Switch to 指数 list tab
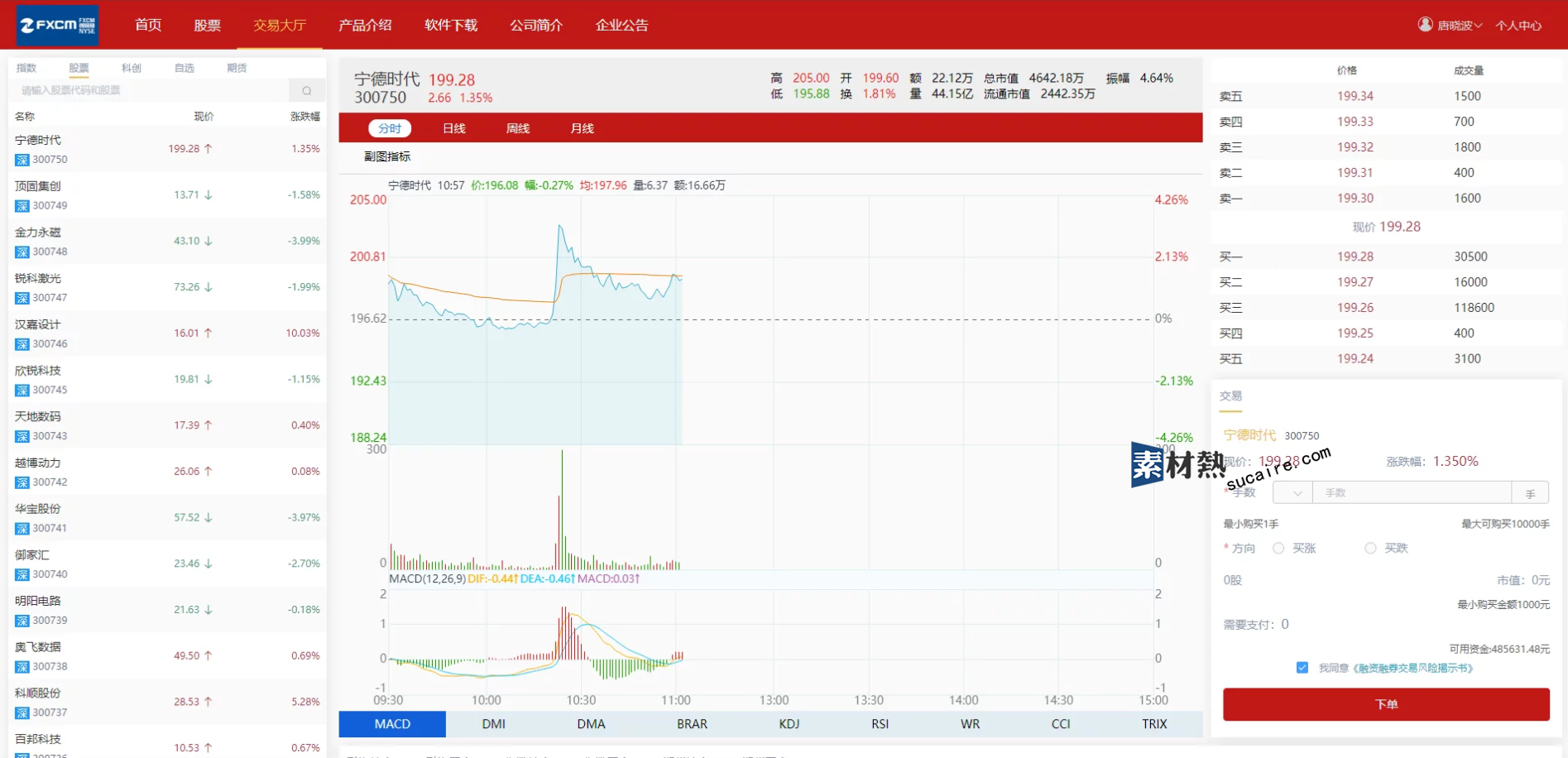 (26, 68)
